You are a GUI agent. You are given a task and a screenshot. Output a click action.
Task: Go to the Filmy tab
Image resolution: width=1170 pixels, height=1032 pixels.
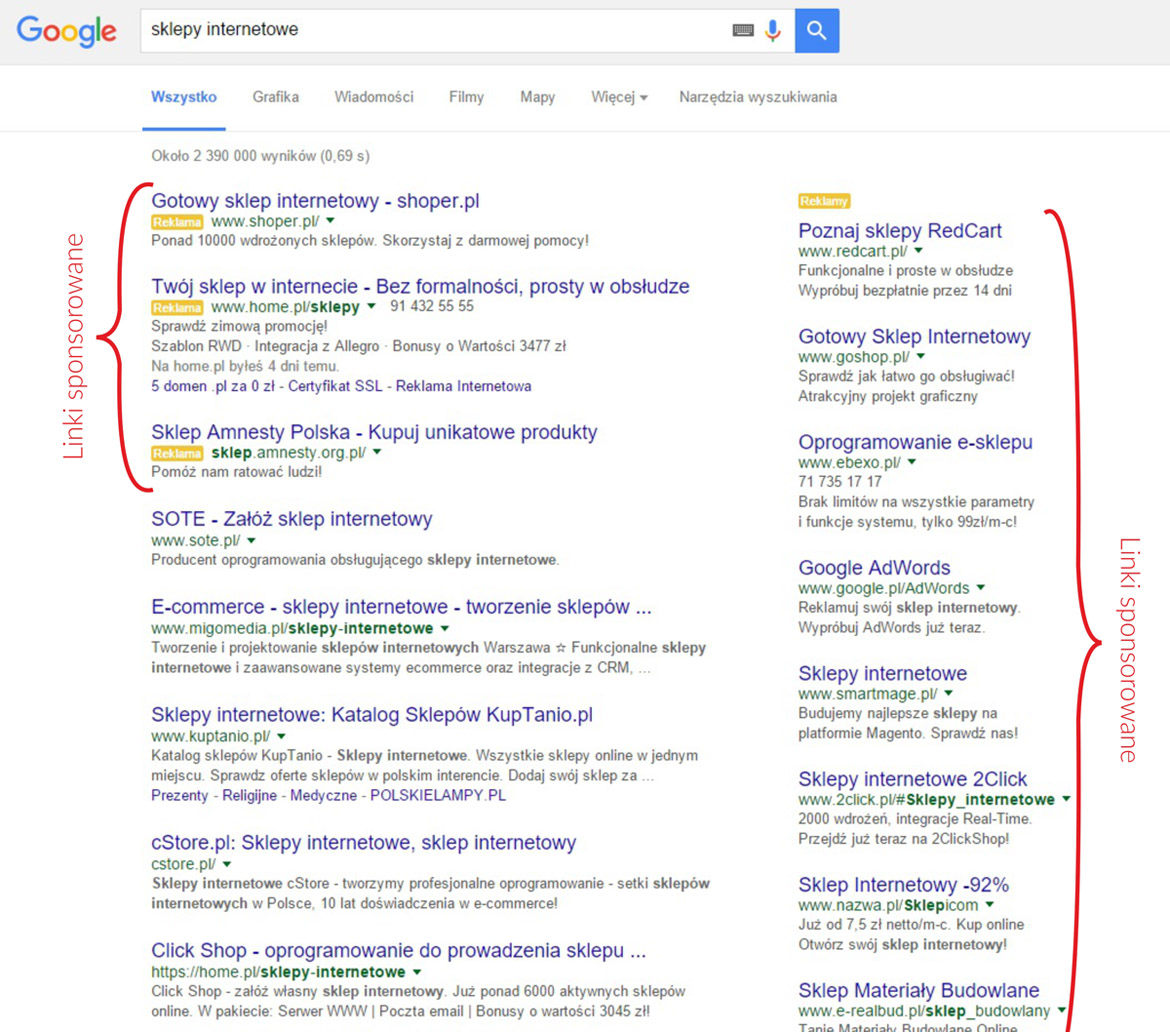click(x=466, y=97)
